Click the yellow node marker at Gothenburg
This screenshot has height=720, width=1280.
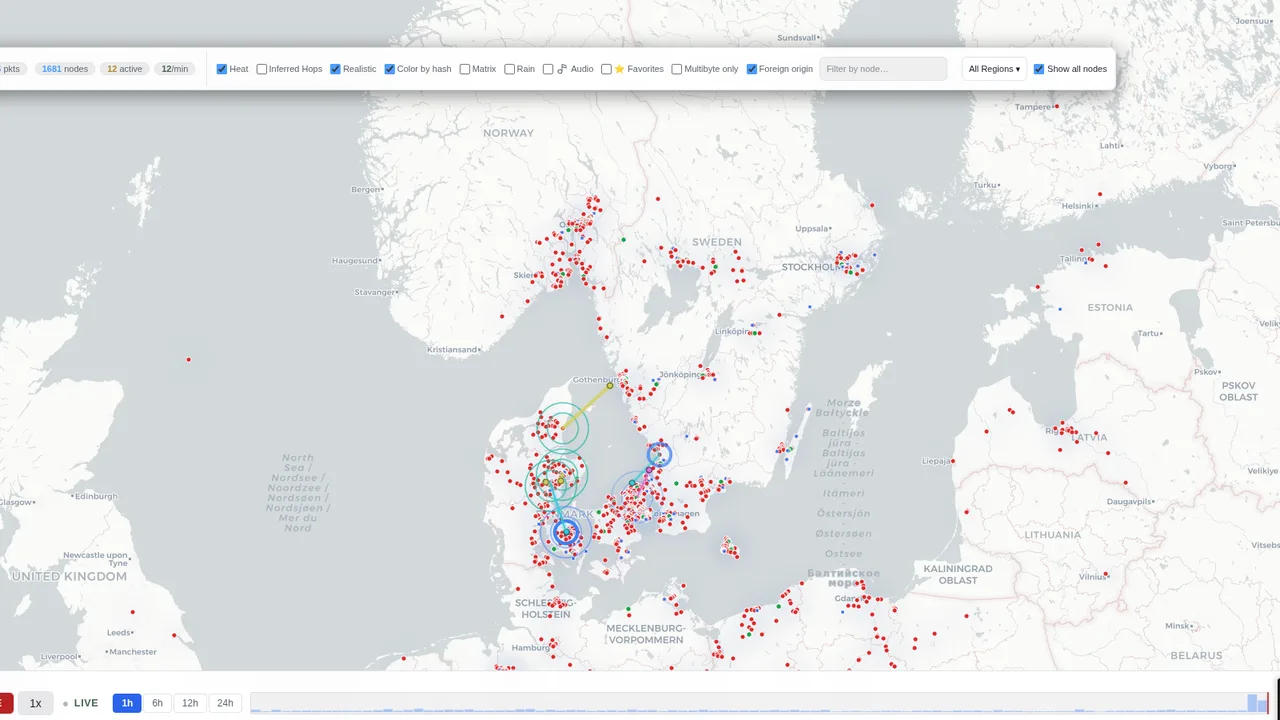(x=610, y=385)
